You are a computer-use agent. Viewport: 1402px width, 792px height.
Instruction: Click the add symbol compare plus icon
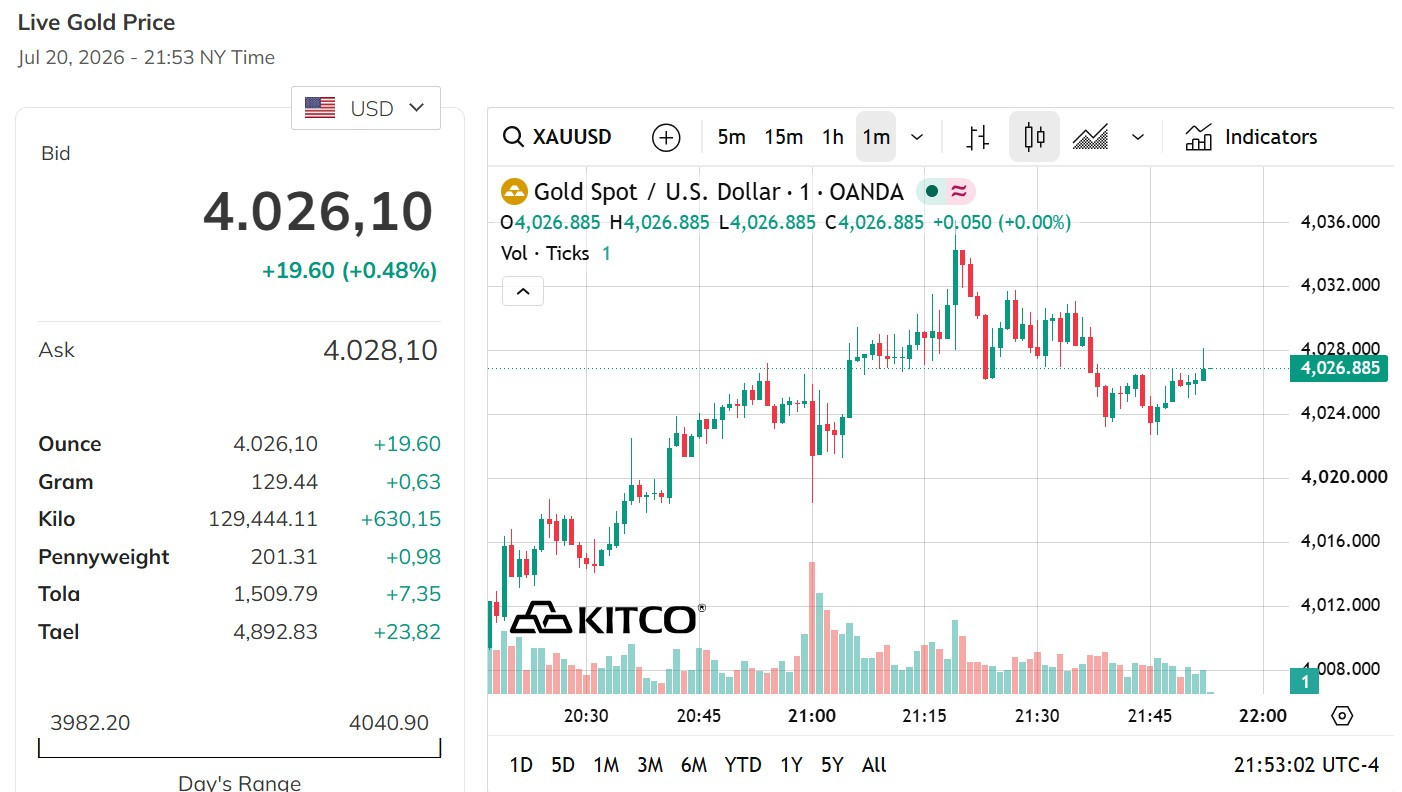click(x=666, y=137)
